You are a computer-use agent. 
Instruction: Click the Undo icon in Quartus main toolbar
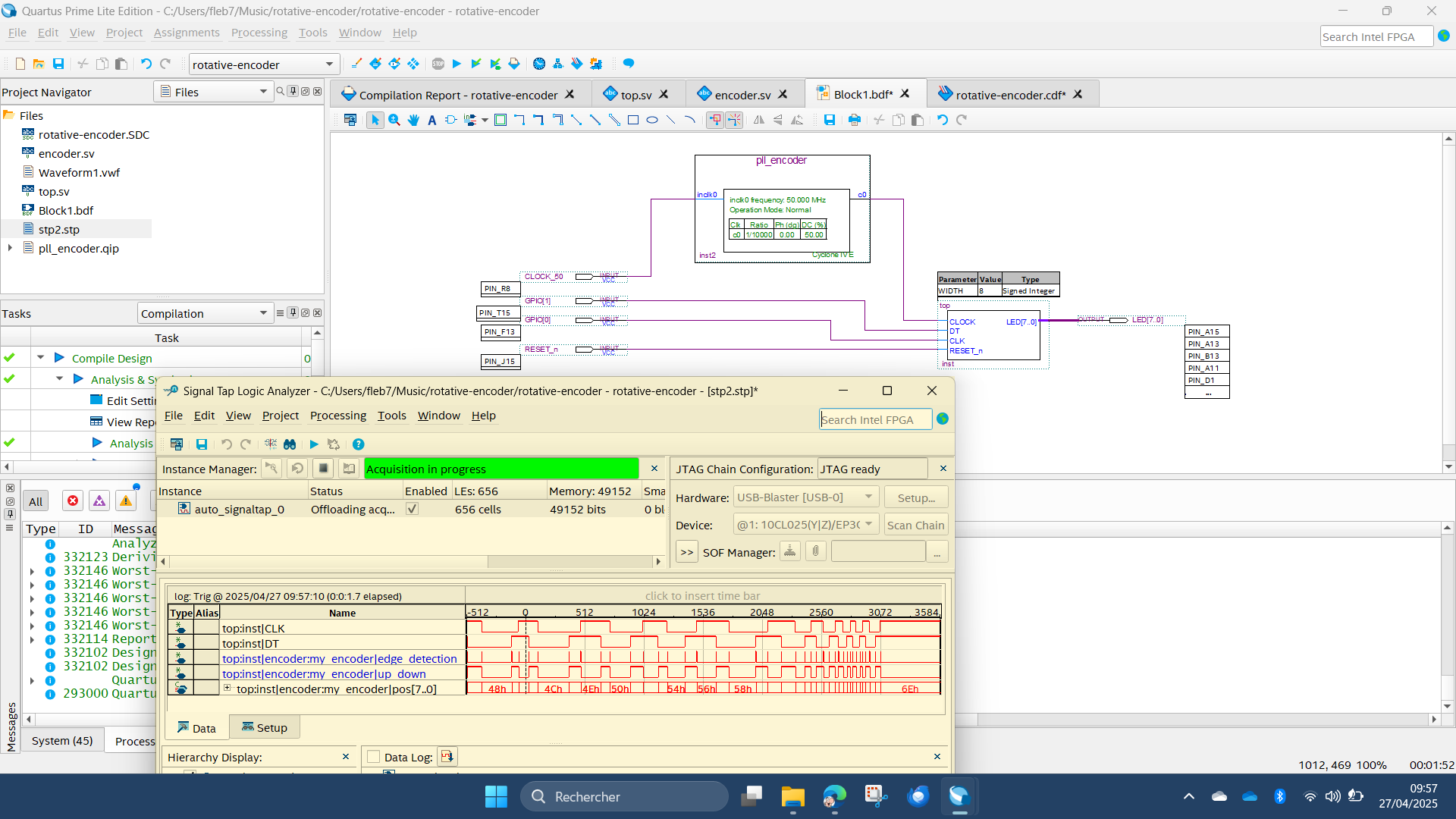146,64
